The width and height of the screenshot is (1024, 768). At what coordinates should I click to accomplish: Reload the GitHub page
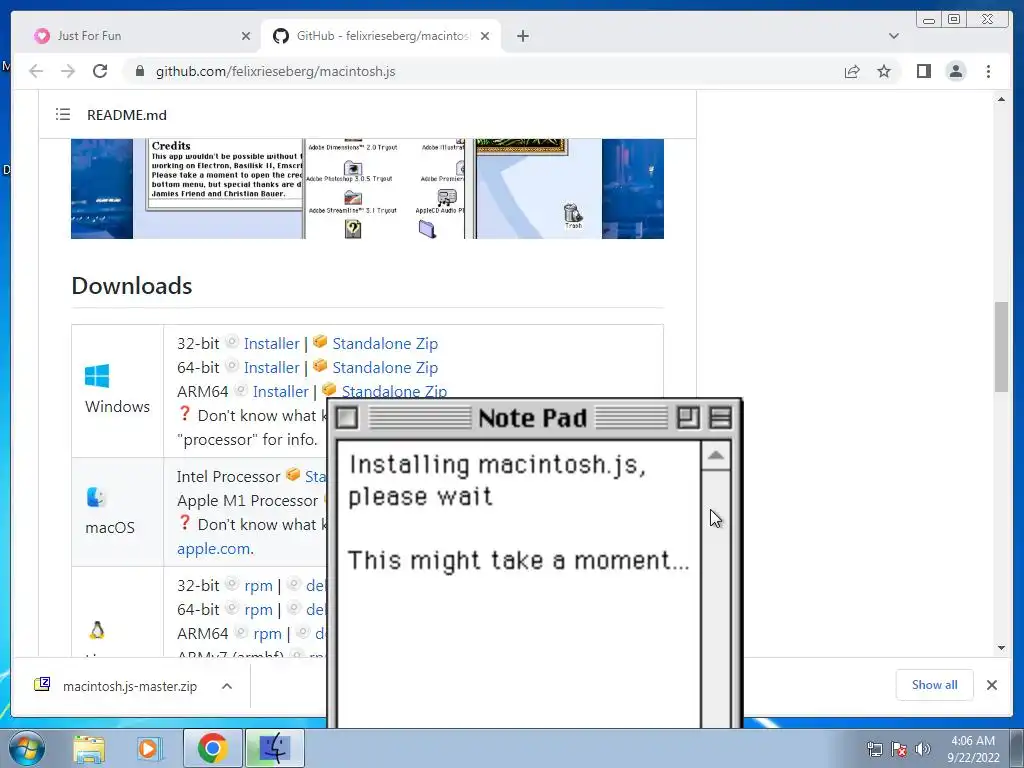[x=100, y=71]
